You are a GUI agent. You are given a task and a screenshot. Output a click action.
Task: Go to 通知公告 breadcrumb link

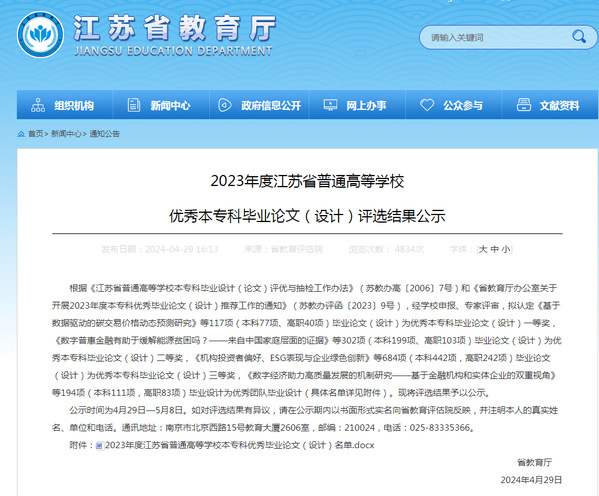104,134
